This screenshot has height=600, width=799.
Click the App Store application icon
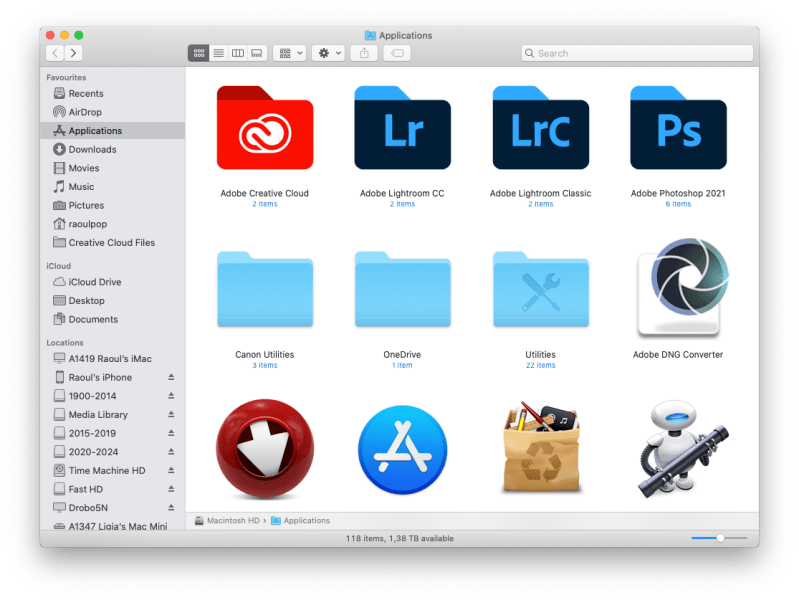pos(402,450)
